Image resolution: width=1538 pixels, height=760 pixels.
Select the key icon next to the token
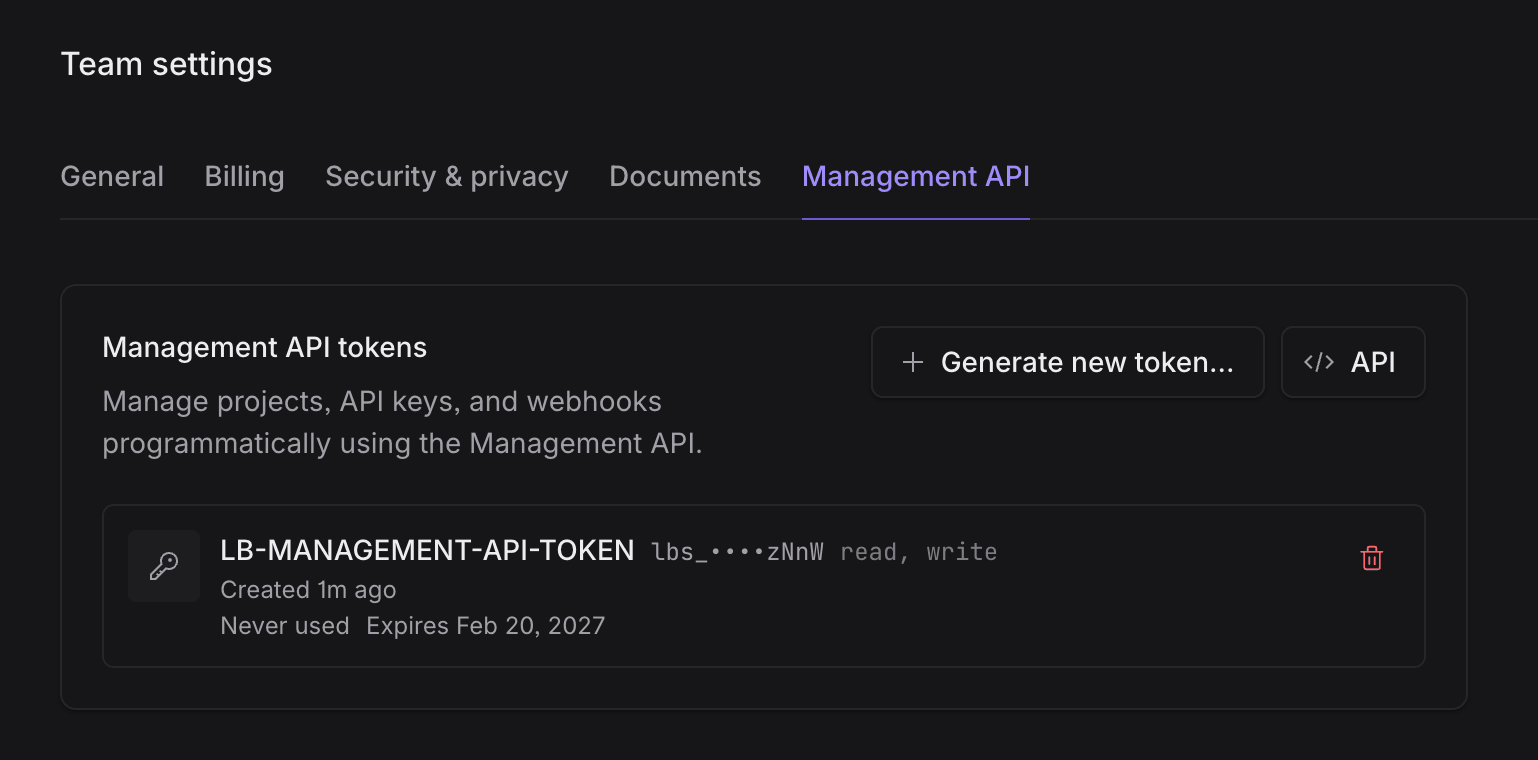164,565
